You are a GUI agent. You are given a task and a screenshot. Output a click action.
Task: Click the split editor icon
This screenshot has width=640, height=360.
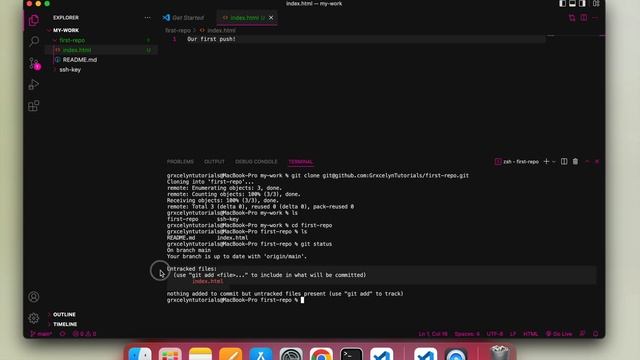click(584, 18)
